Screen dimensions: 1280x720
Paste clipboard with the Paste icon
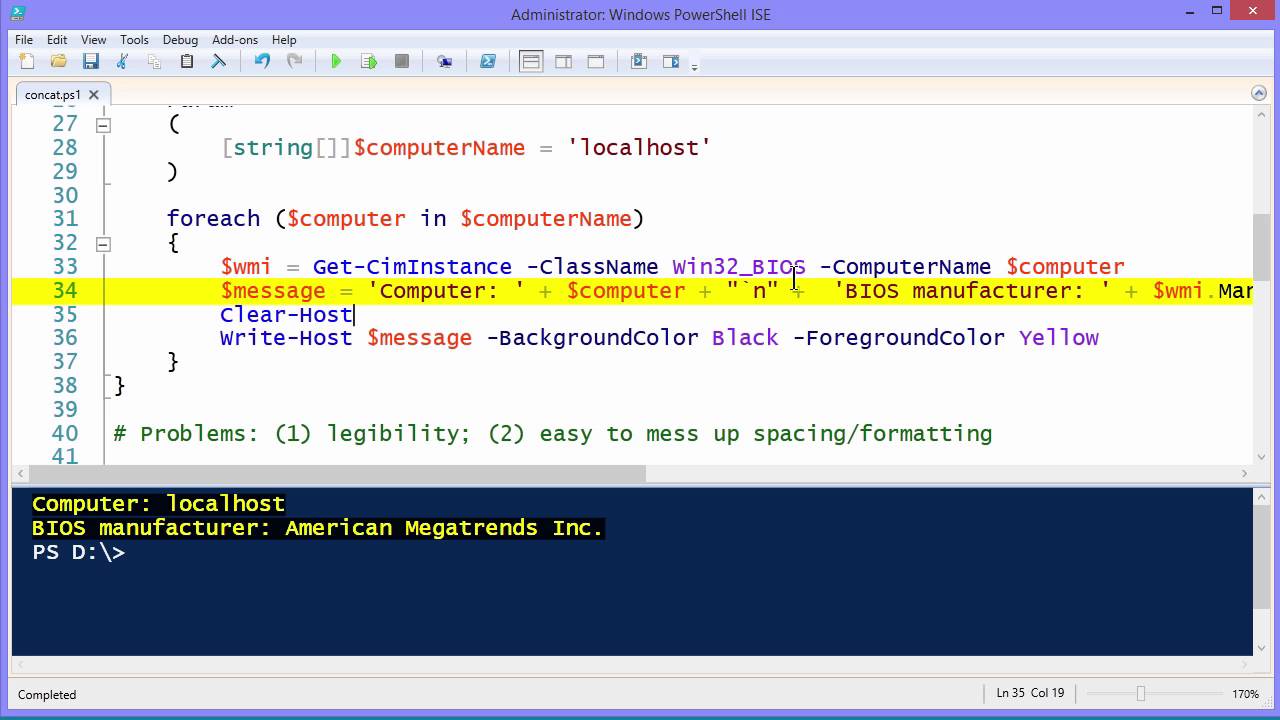pyautogui.click(x=186, y=62)
